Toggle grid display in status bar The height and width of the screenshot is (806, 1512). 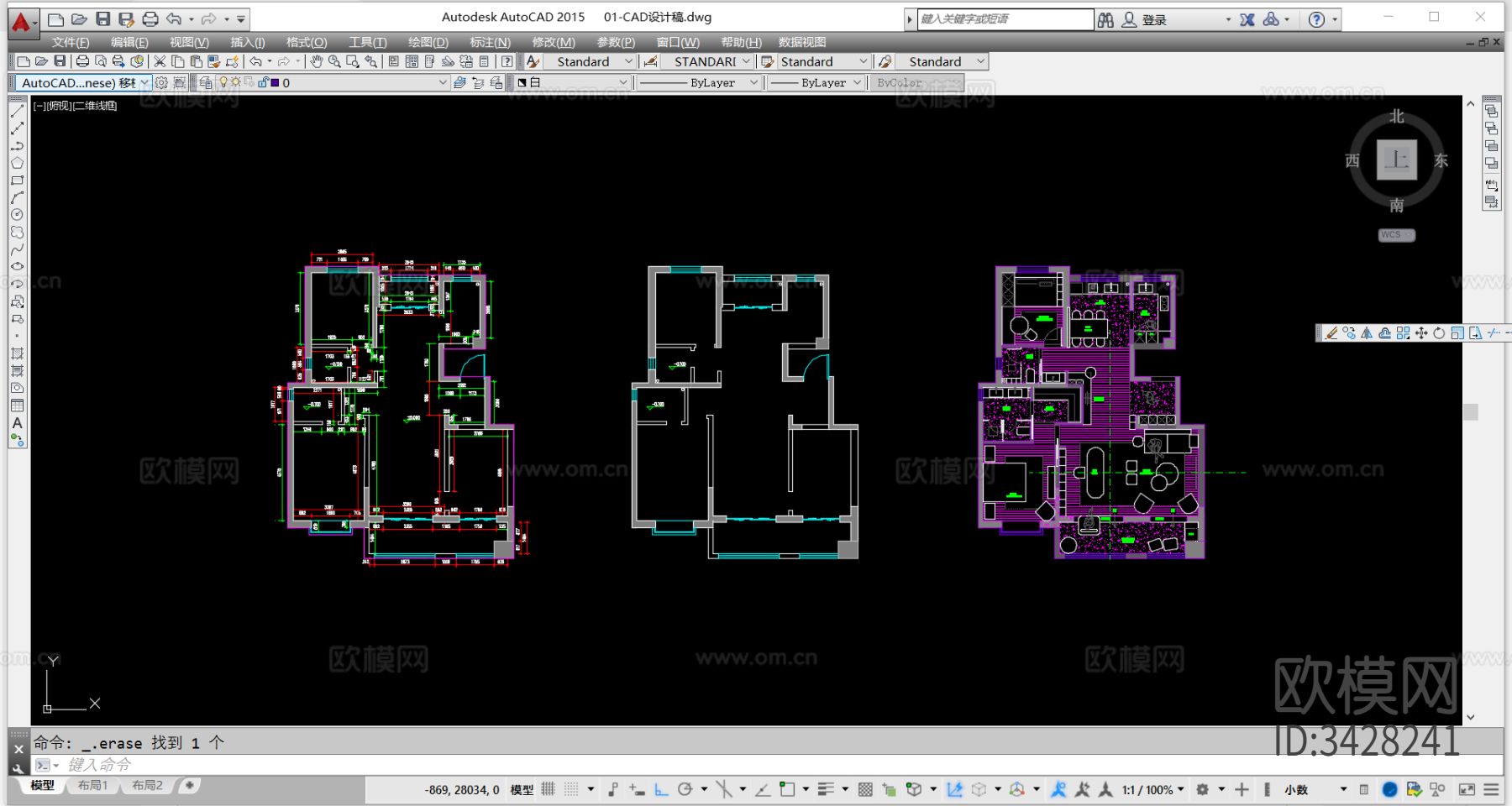pyautogui.click(x=549, y=789)
